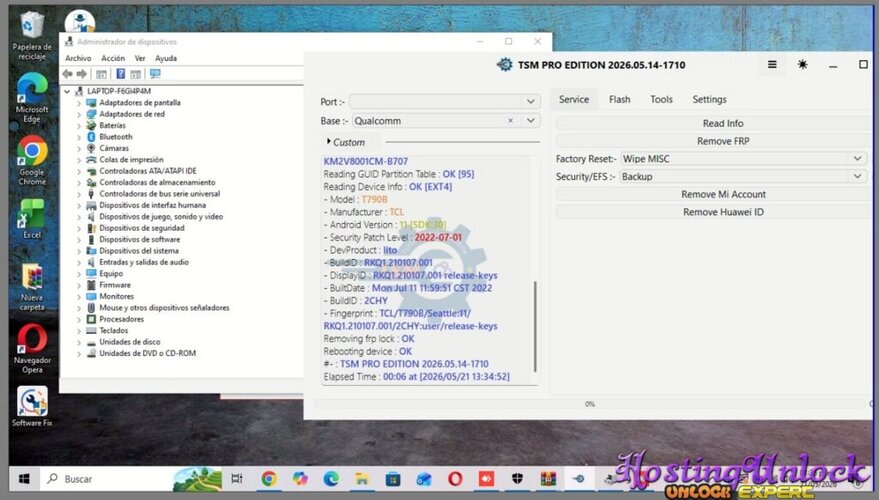This screenshot has height=500, width=879.
Task: Select Baterías in Device Manager tree
Action: click(x=112, y=126)
